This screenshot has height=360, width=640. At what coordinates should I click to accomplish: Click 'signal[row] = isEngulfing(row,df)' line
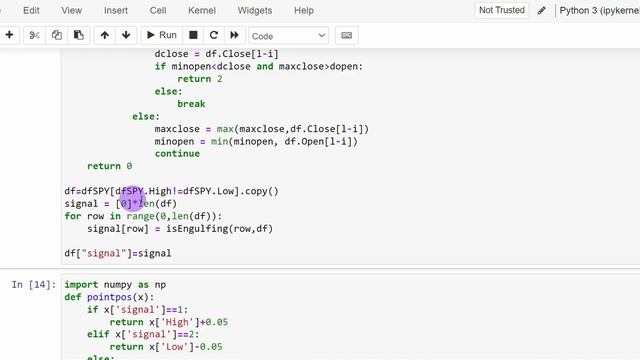tap(180, 229)
